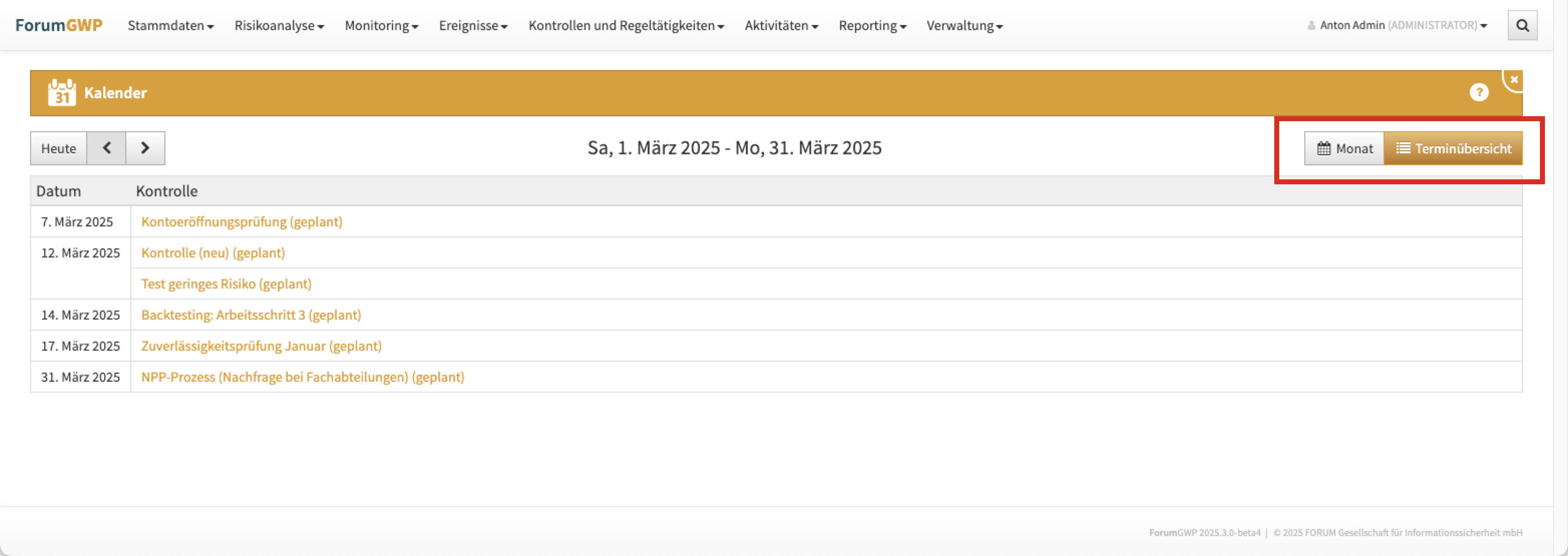Screen dimensions: 1568x556
Task: Click the search magnifier icon
Action: [x=1522, y=26]
